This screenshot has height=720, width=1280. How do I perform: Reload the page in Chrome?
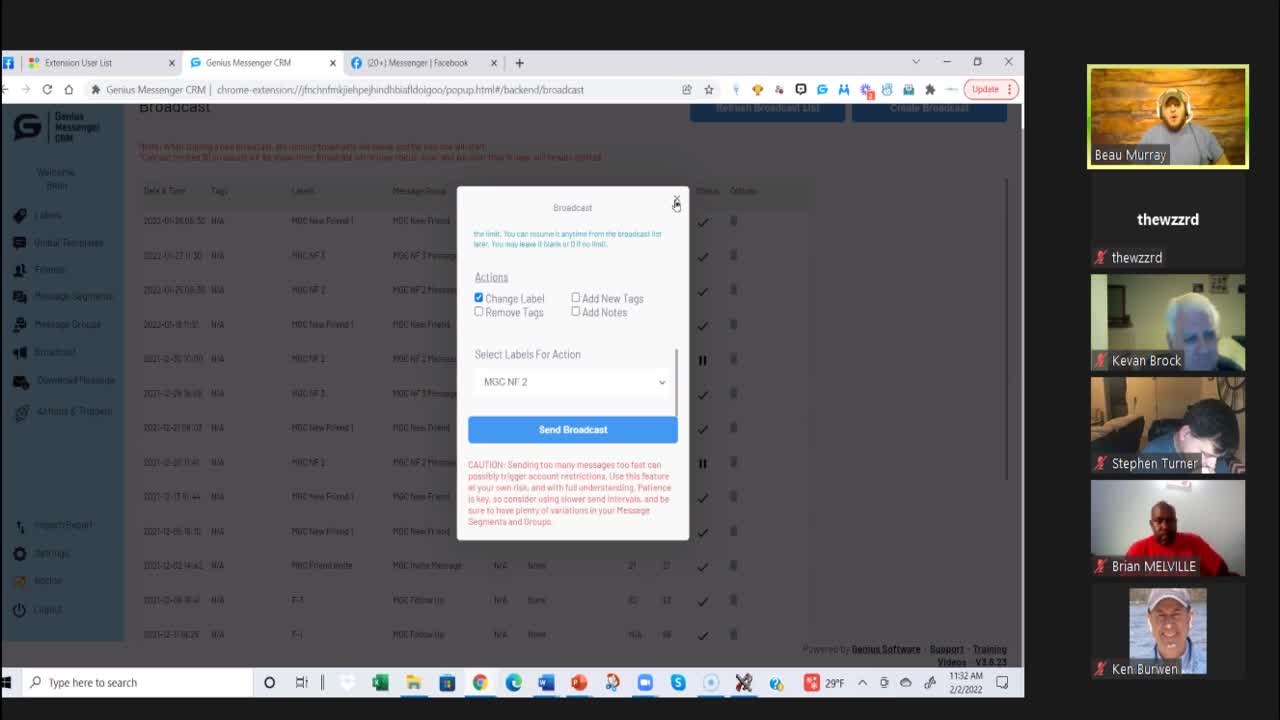(x=47, y=89)
